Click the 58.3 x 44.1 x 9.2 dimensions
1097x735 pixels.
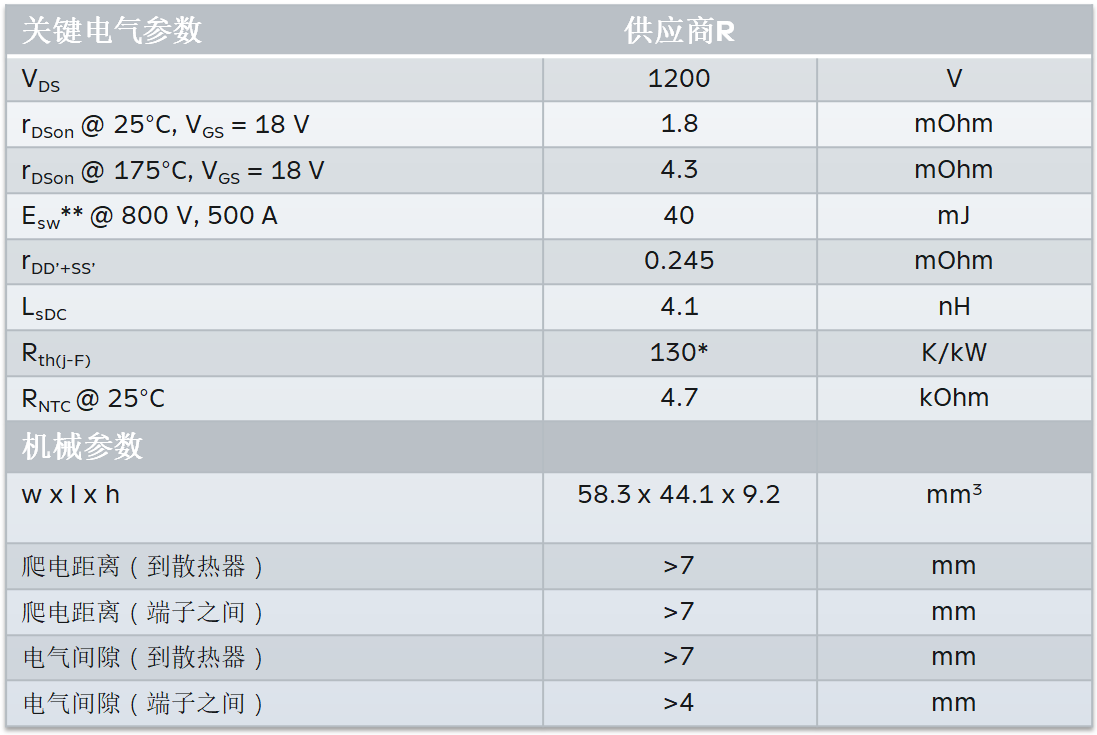(x=679, y=494)
